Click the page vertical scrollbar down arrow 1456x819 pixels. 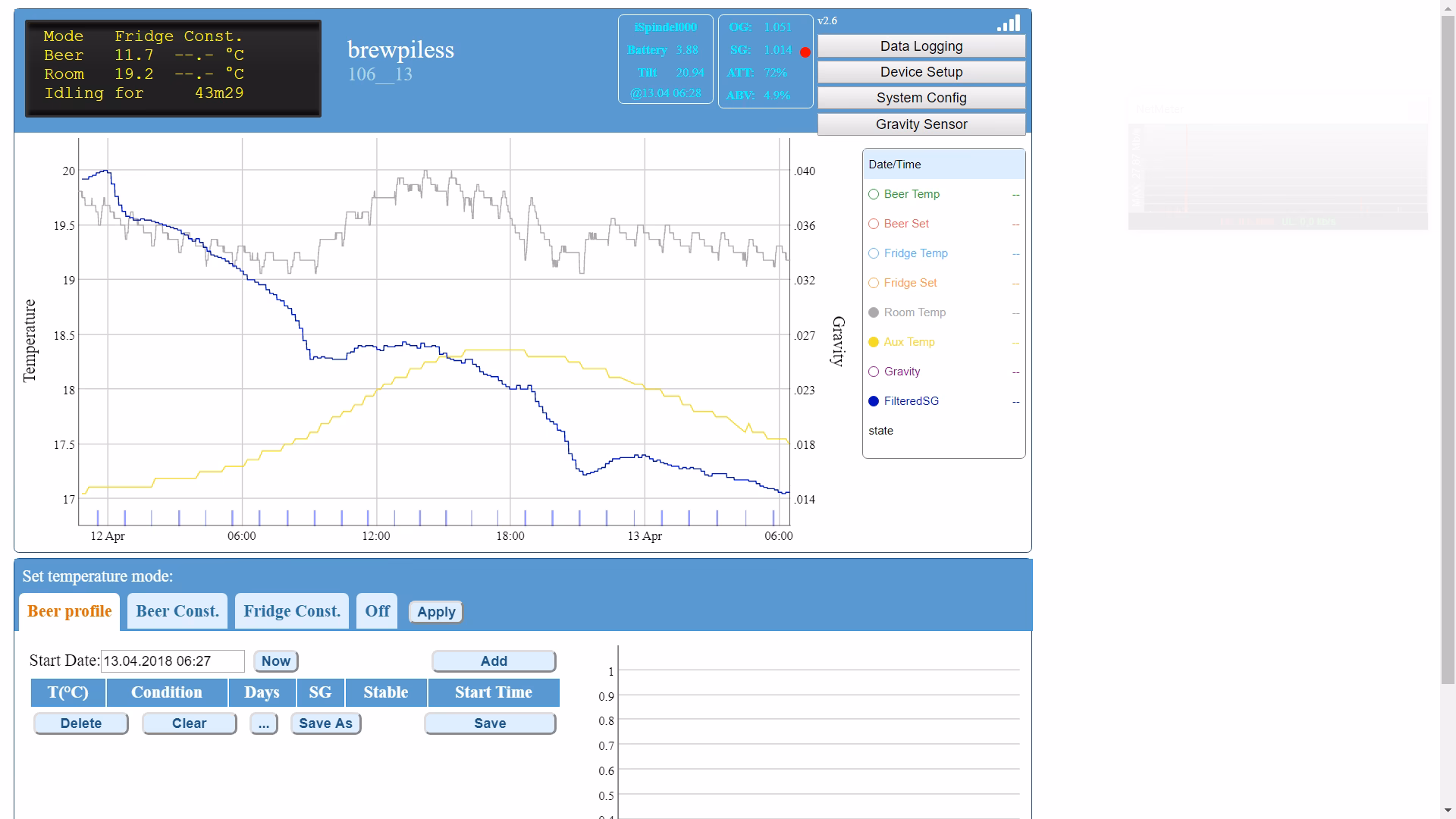pos(1448,811)
